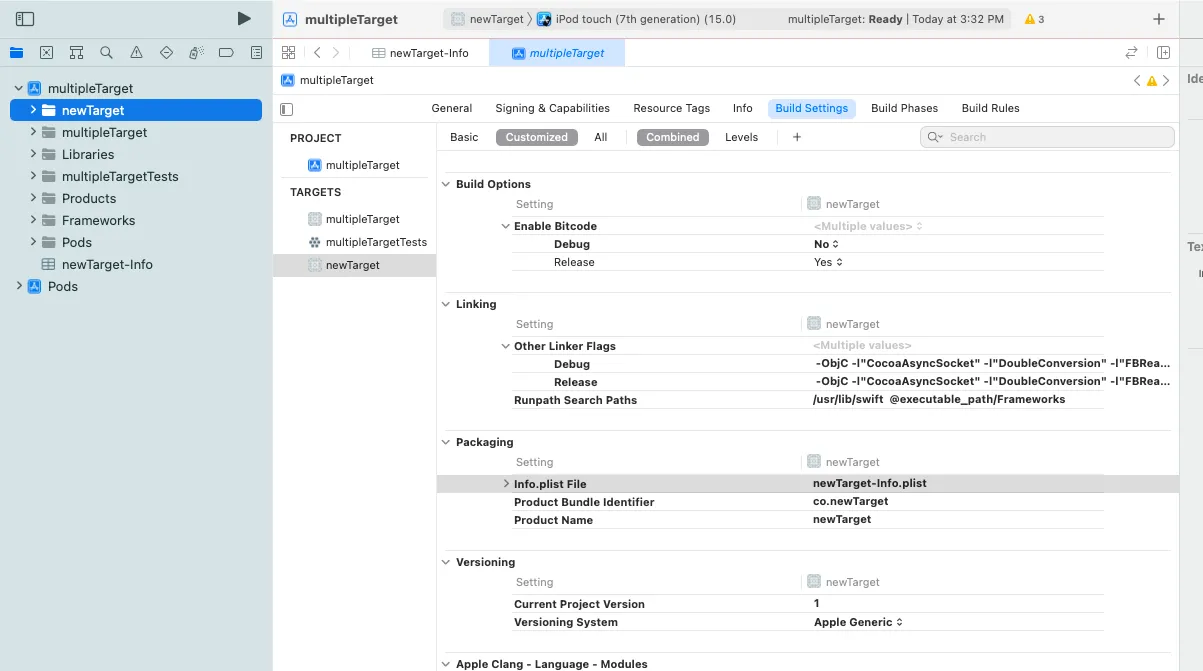Show Basic build settings

coord(464,137)
